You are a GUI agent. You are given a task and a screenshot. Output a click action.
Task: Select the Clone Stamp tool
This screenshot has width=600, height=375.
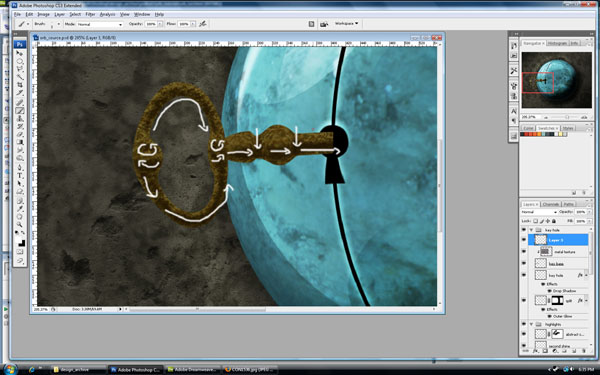20,119
